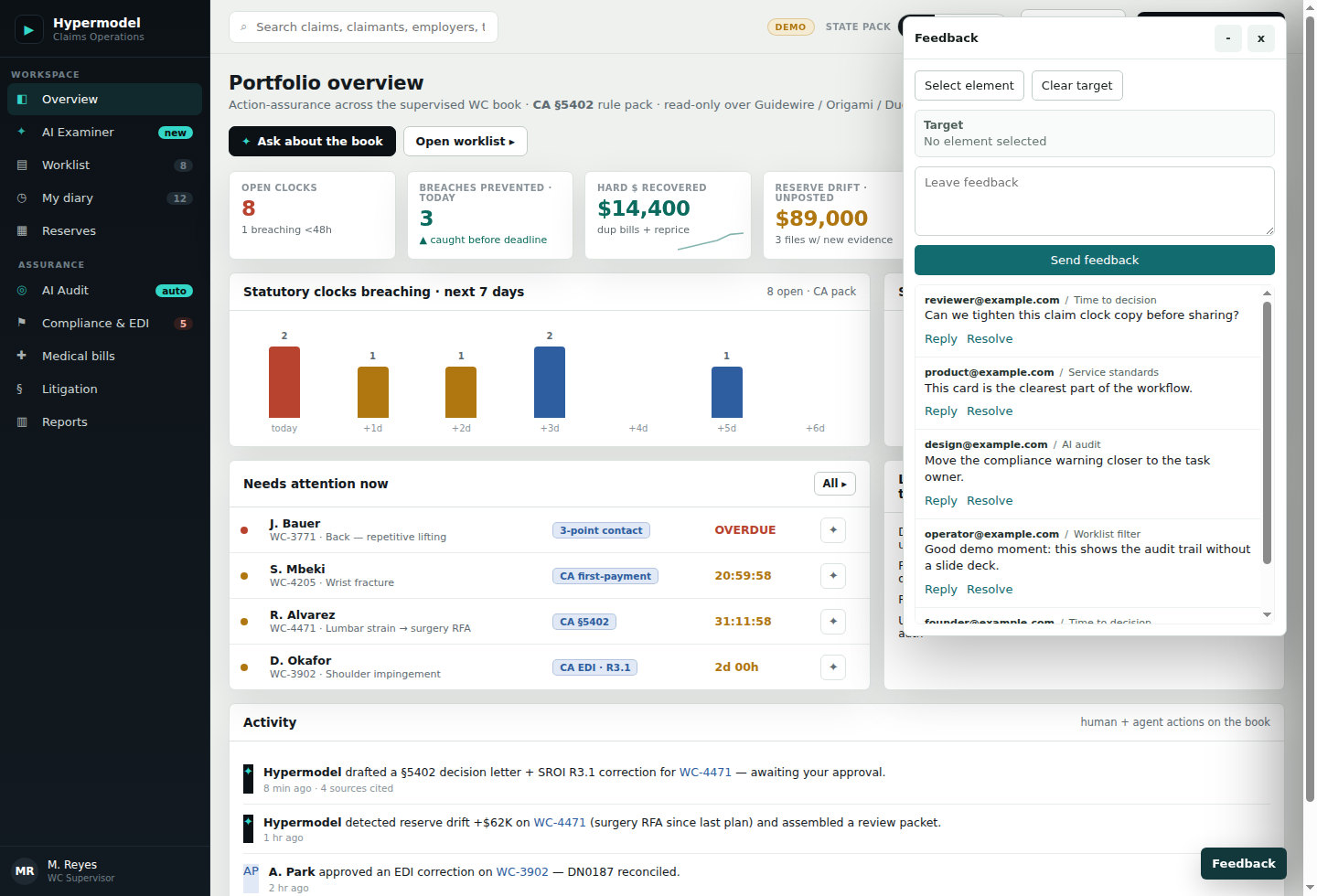Screen dimensions: 1317x896
Task: Reply to operator@example.com's comment
Action: click(x=941, y=590)
